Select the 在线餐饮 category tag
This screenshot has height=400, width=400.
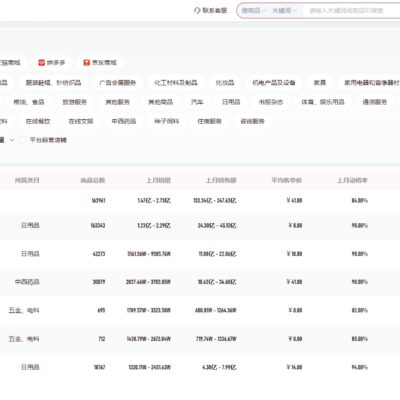pyautogui.click(x=38, y=121)
